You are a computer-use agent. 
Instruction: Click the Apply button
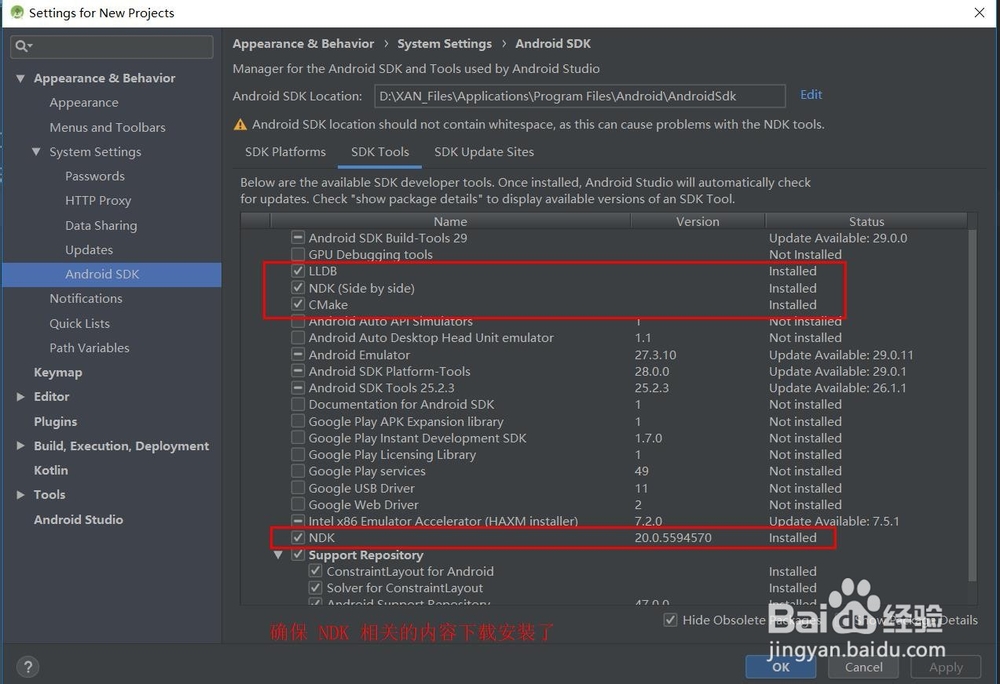[x=946, y=667]
